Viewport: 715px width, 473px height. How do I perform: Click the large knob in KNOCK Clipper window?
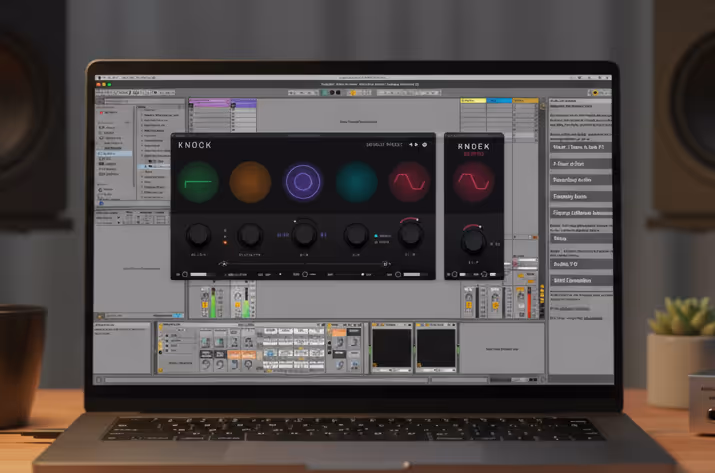pyautogui.click(x=473, y=241)
